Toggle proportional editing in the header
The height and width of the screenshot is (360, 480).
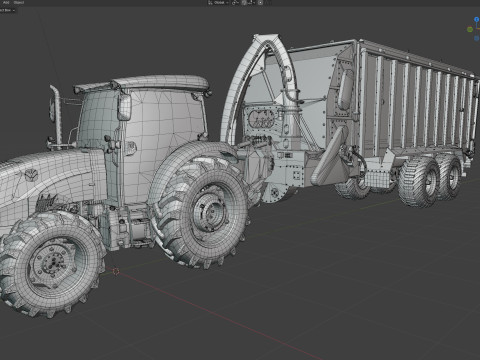coord(260,2)
